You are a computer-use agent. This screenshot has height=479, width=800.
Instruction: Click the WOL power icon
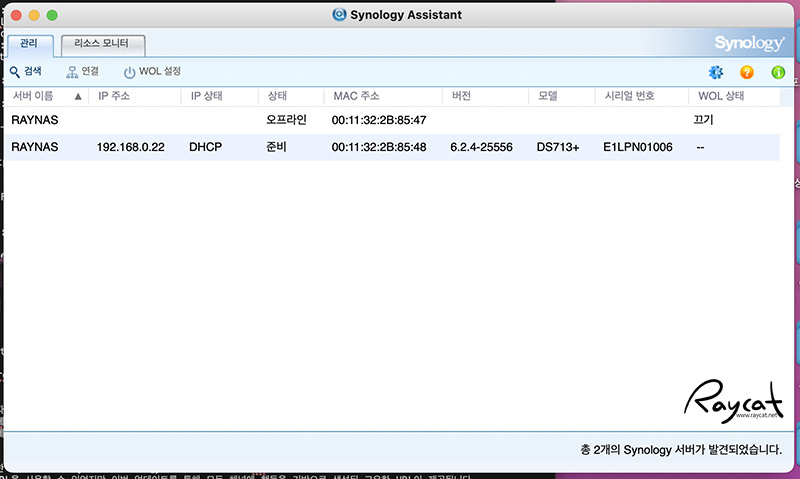point(130,72)
